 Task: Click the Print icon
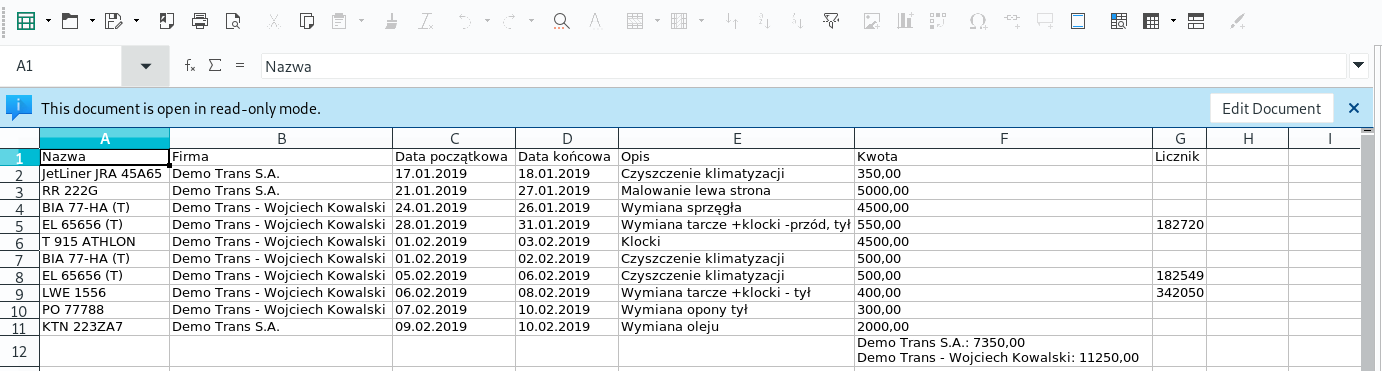click(x=200, y=20)
